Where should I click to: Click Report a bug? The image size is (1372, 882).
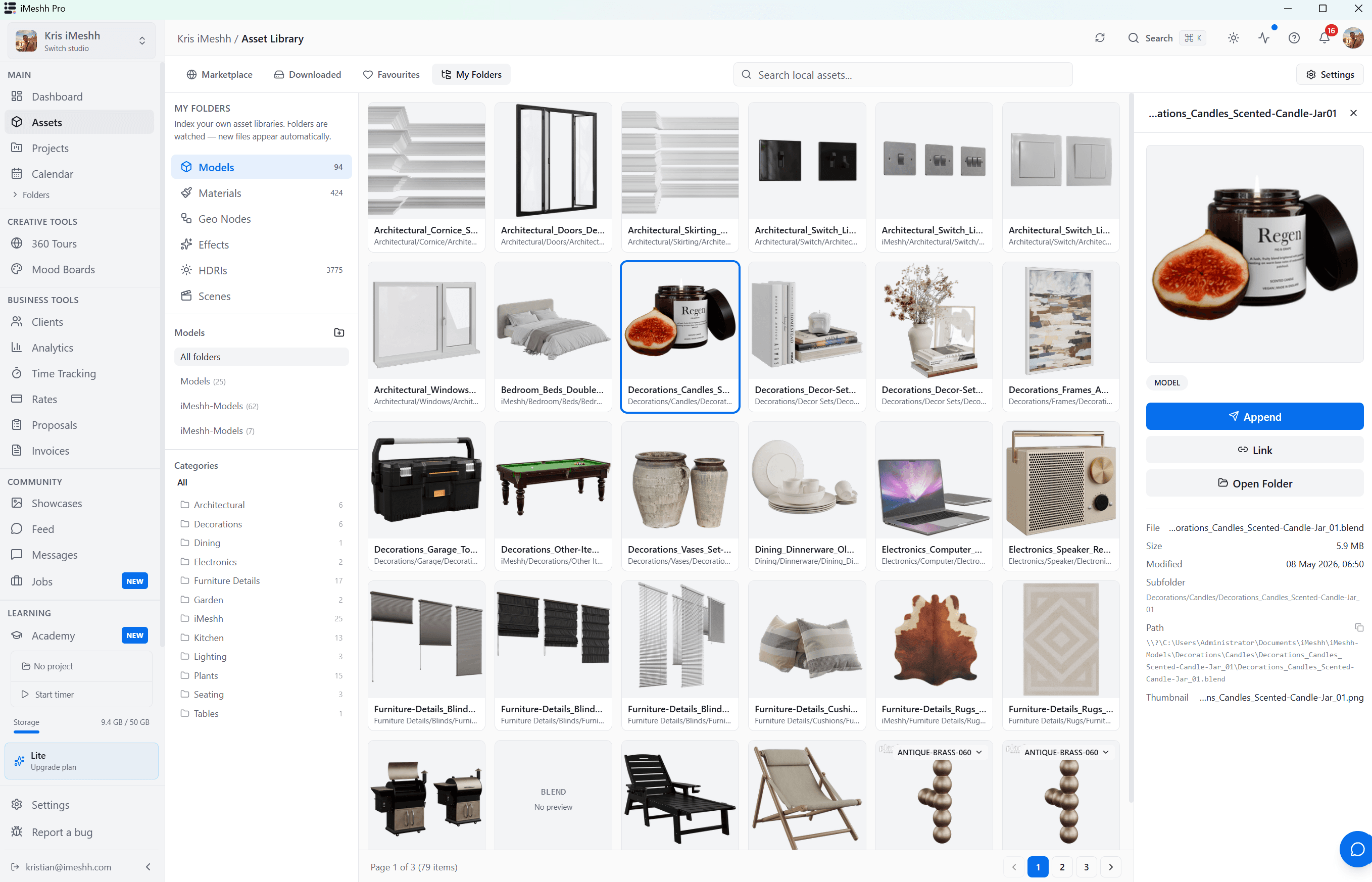click(x=80, y=832)
